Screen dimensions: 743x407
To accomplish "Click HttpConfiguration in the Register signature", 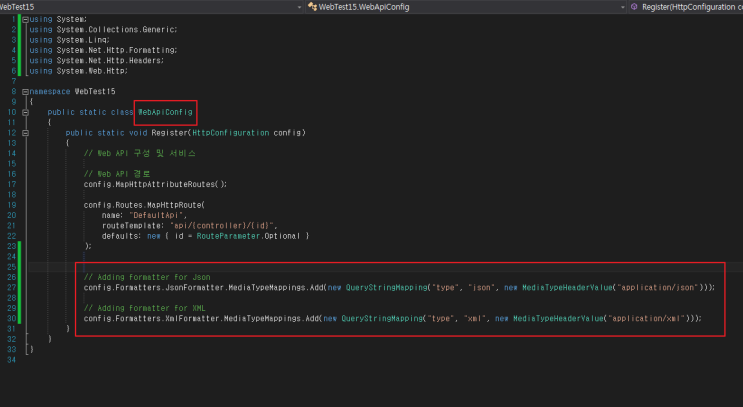I will pos(231,133).
